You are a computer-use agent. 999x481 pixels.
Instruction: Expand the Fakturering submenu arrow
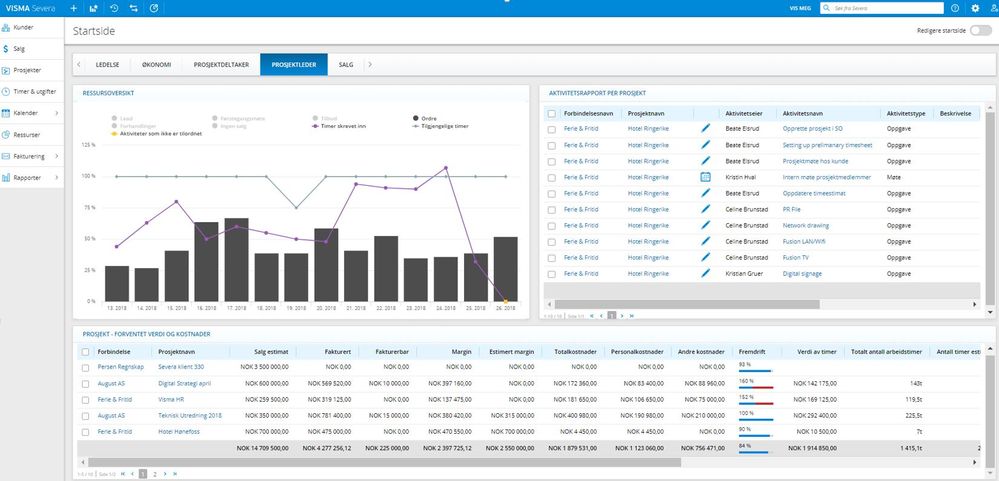(x=57, y=156)
